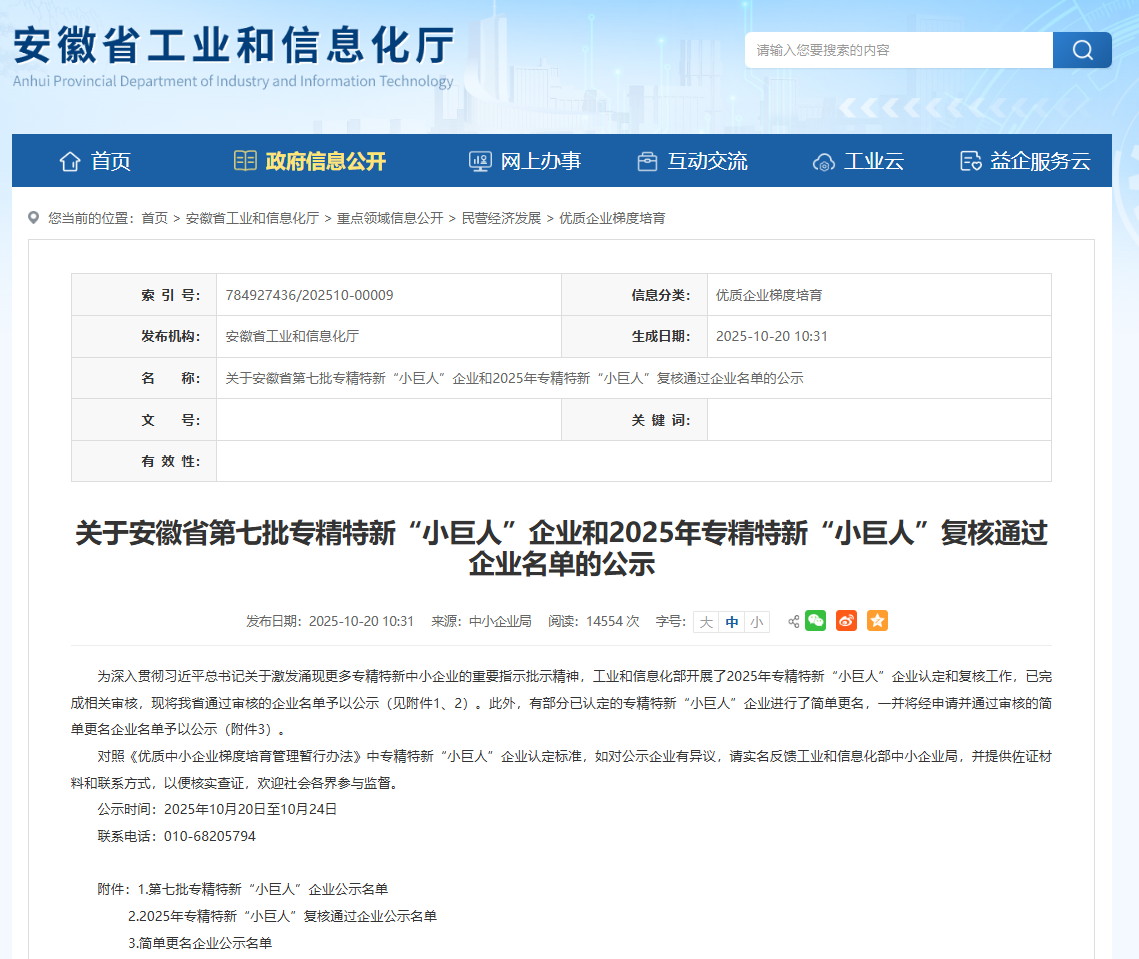
Task: Share article via WeChat icon
Action: coord(816,621)
